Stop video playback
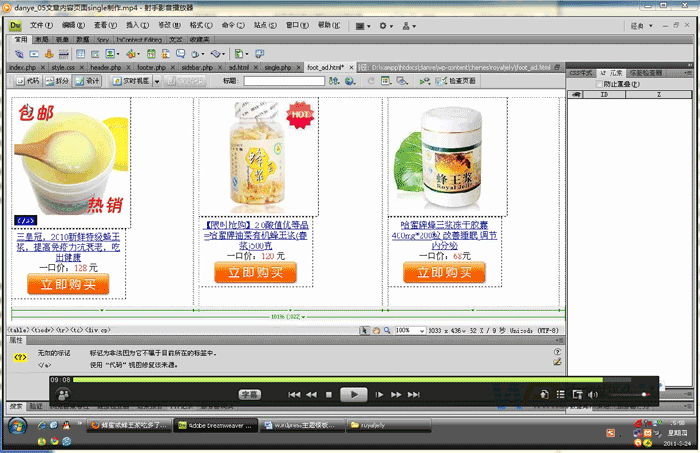The width and height of the screenshot is (700, 453). [x=329, y=395]
